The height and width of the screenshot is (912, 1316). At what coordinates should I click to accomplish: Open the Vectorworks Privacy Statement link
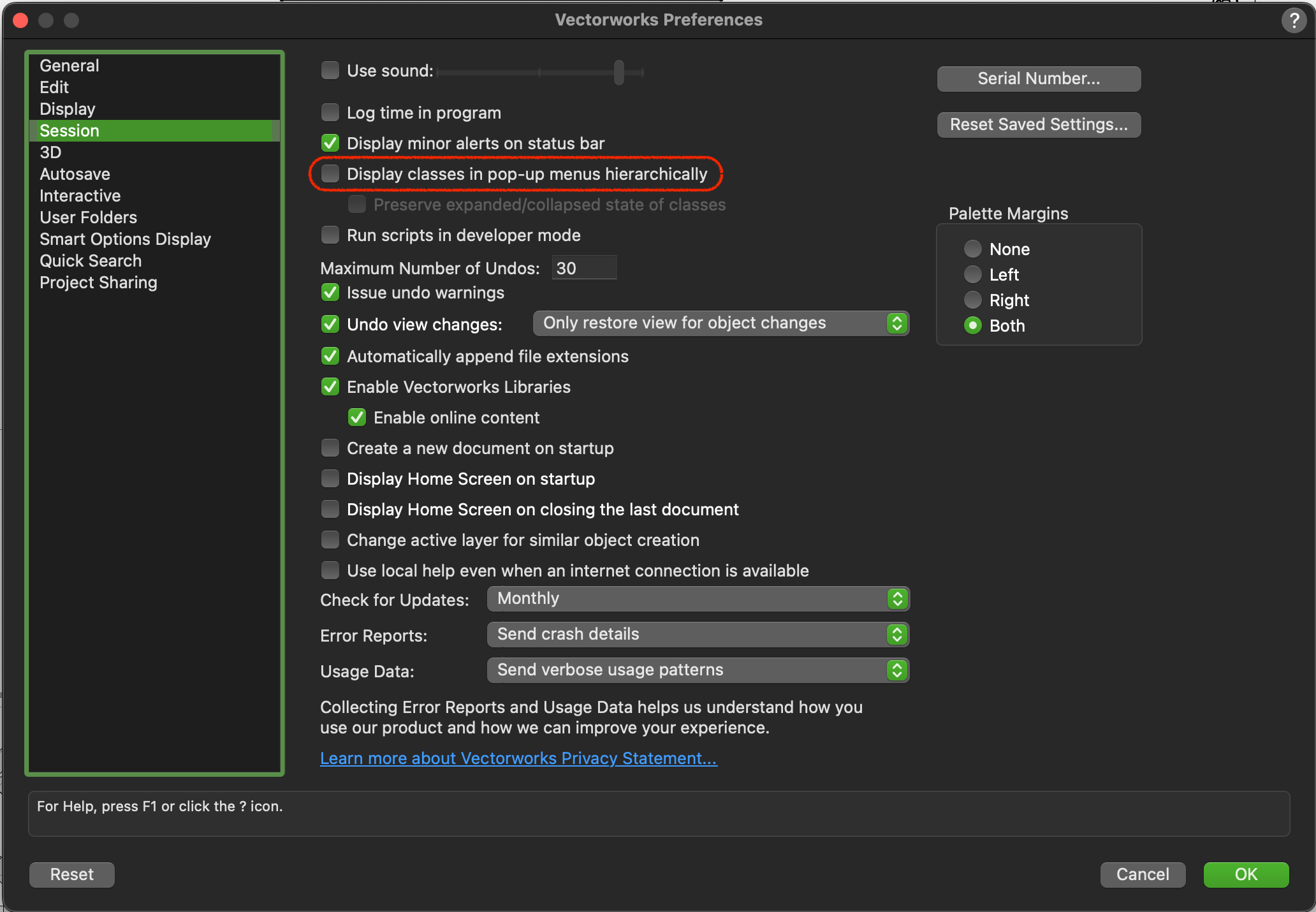[x=518, y=758]
